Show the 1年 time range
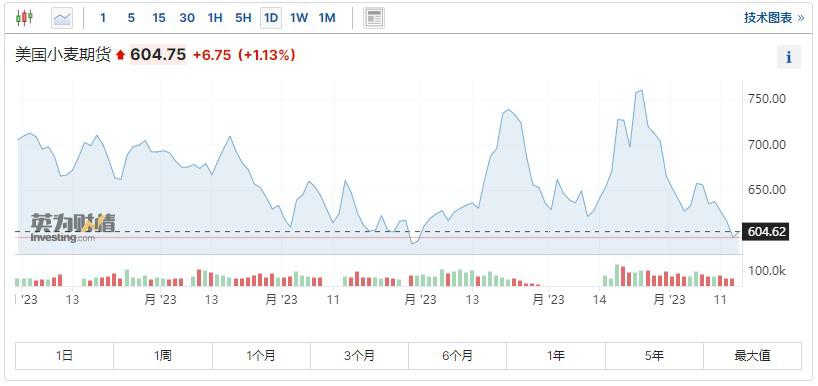Screen dimensions: 818x386 pos(556,356)
